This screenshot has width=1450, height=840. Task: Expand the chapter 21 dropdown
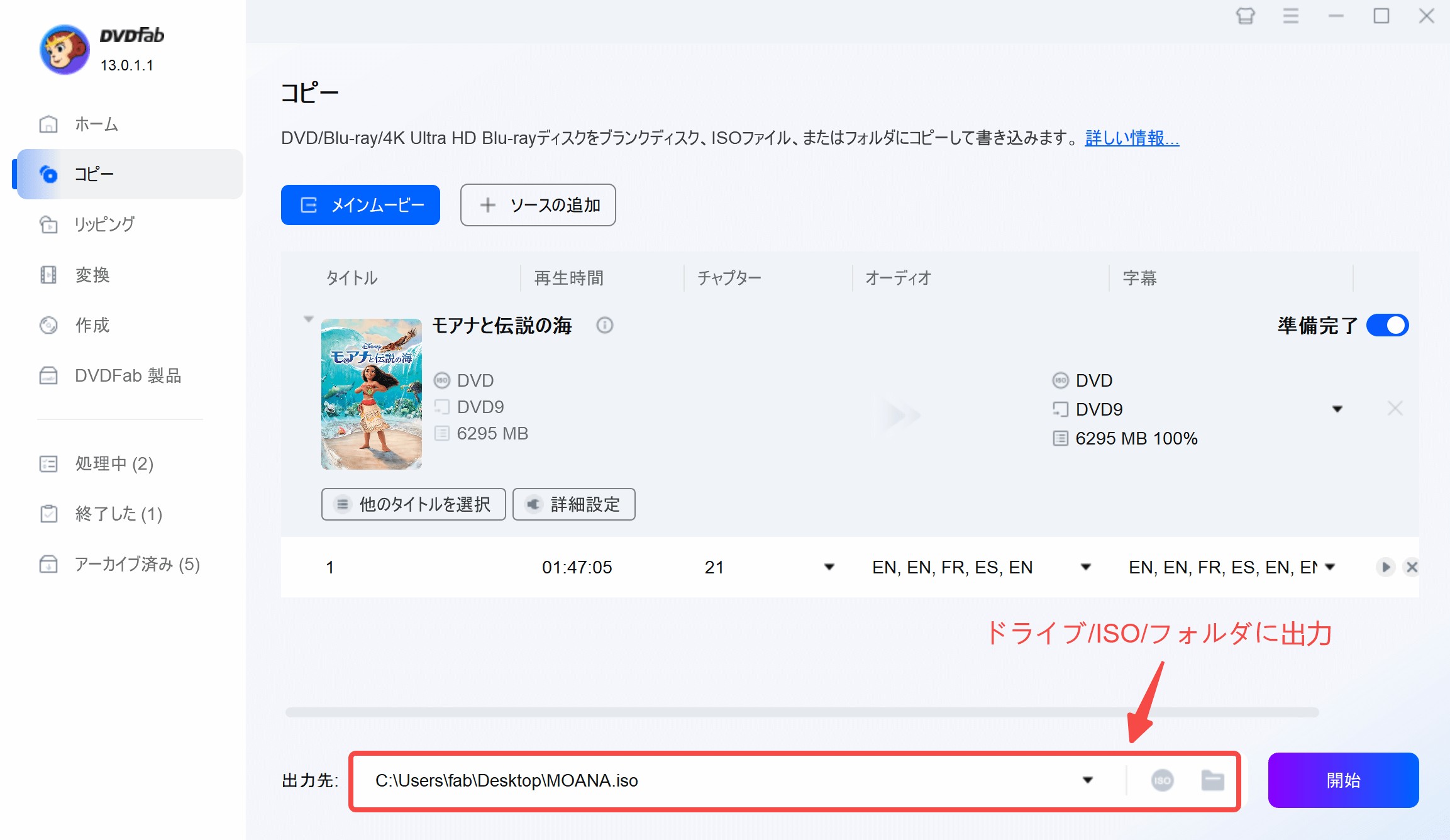coord(829,567)
